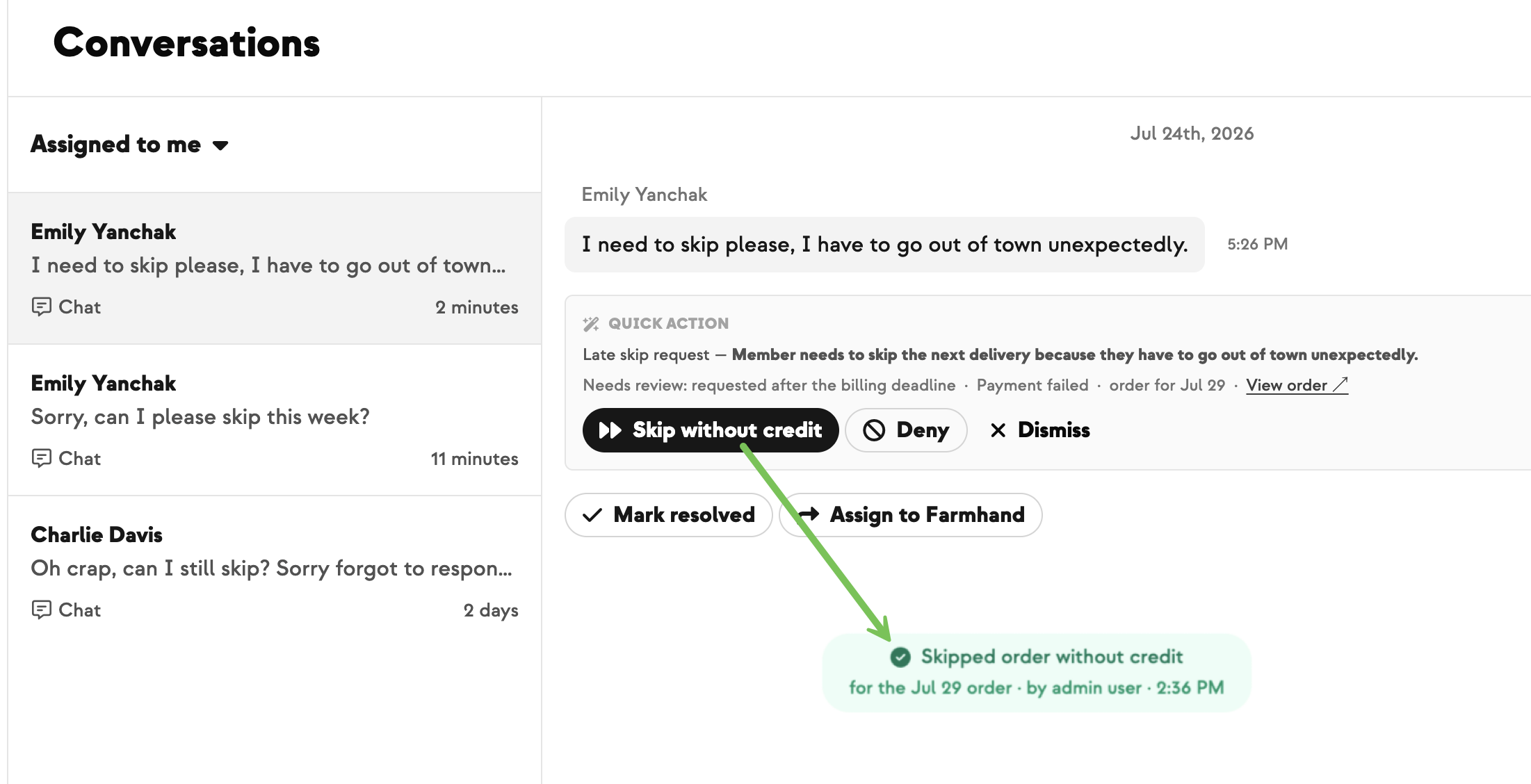Click the Jul 24th, 2026 date header
This screenshot has width=1531, height=784.
pyautogui.click(x=1192, y=133)
